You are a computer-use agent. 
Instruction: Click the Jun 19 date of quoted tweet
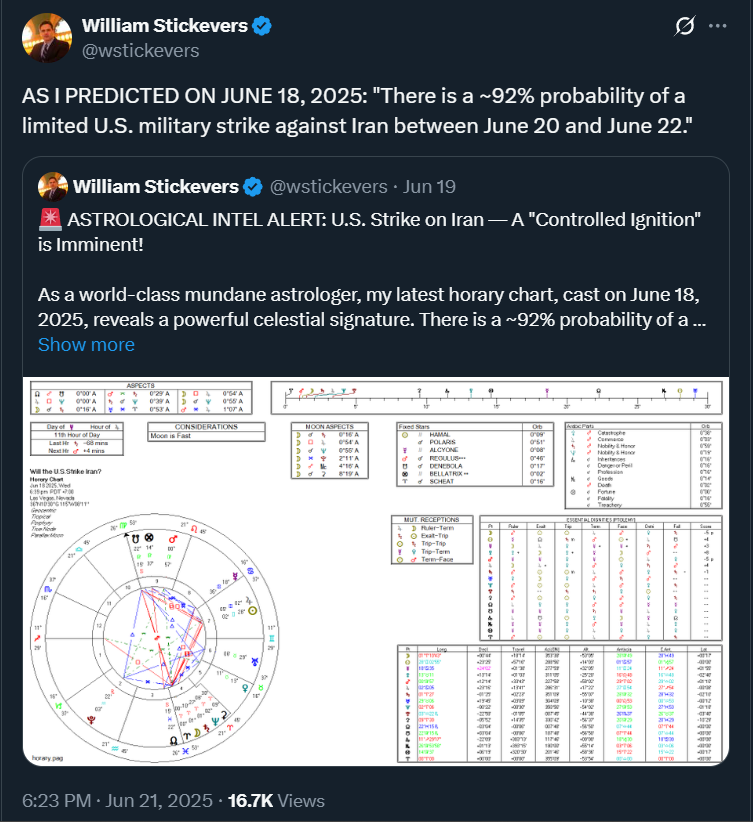point(429,187)
